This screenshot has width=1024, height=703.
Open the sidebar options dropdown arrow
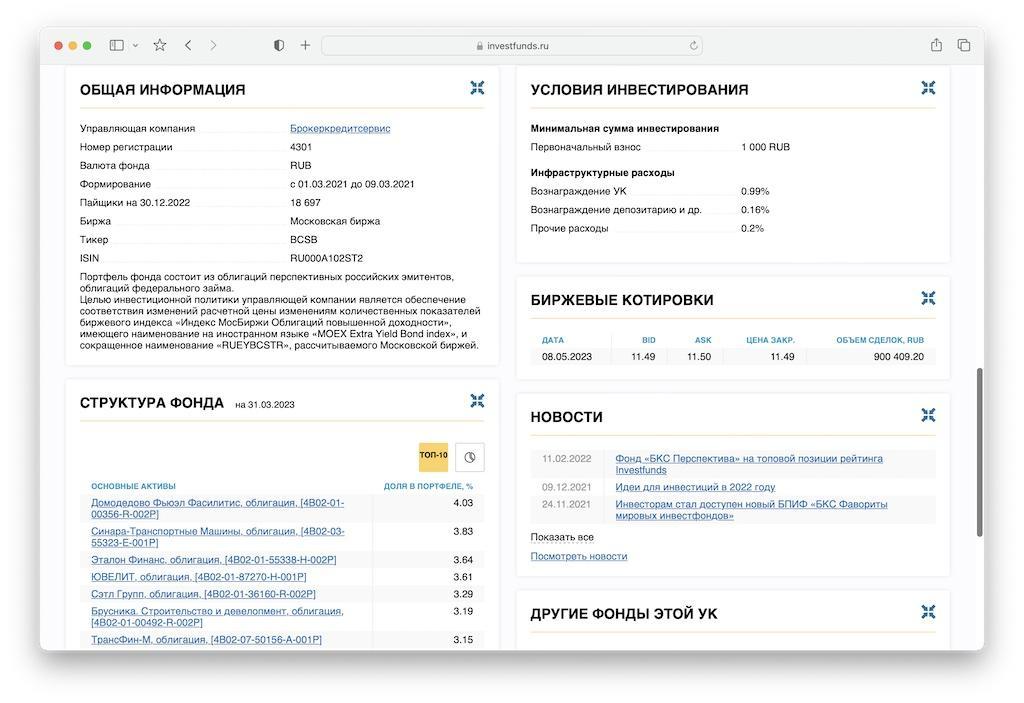(136, 46)
